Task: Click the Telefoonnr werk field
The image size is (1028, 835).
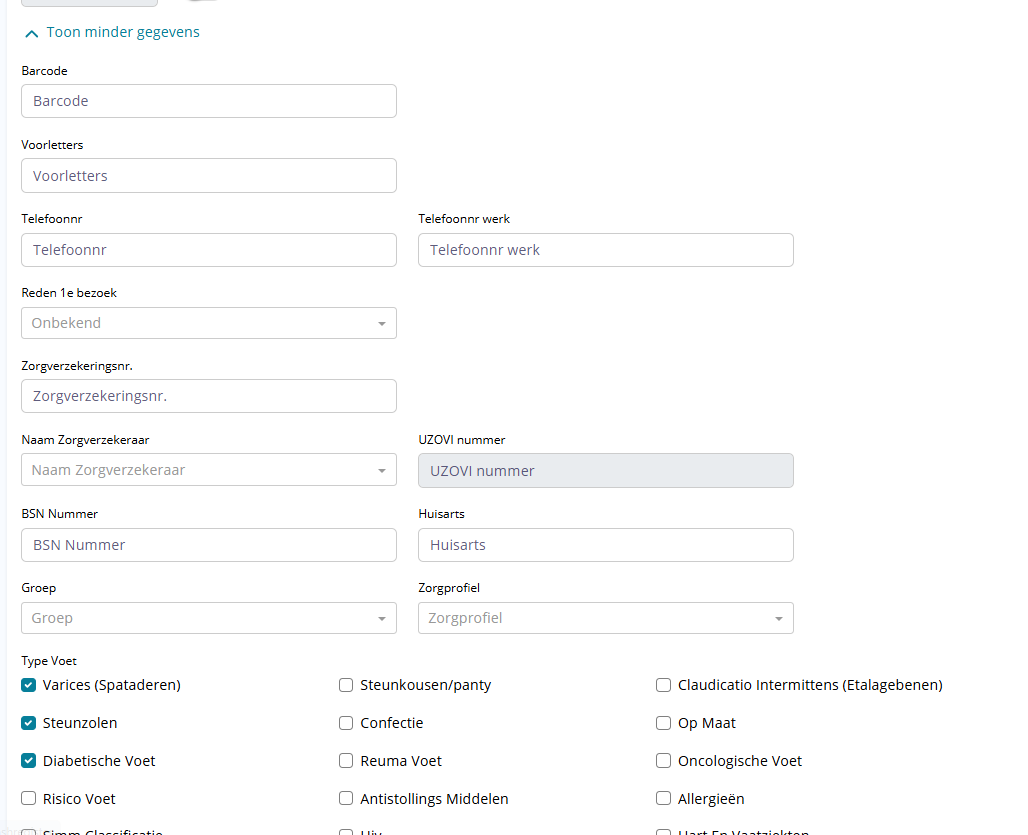Action: click(x=605, y=250)
